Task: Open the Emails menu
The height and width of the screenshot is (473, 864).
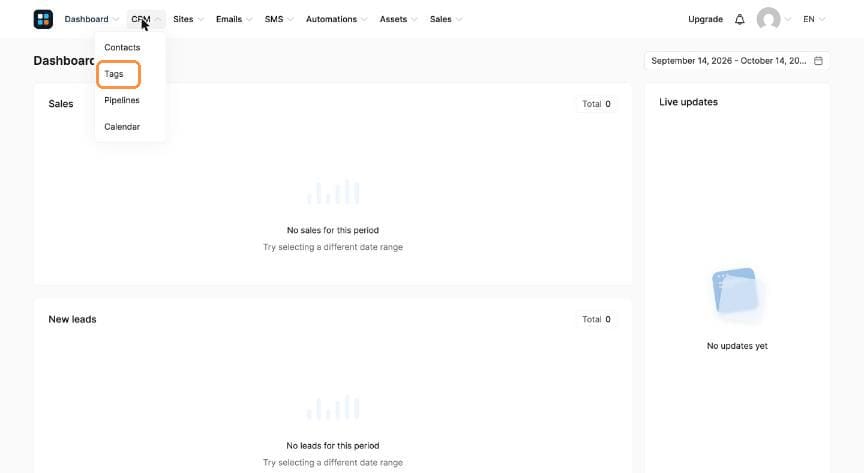Action: point(234,19)
